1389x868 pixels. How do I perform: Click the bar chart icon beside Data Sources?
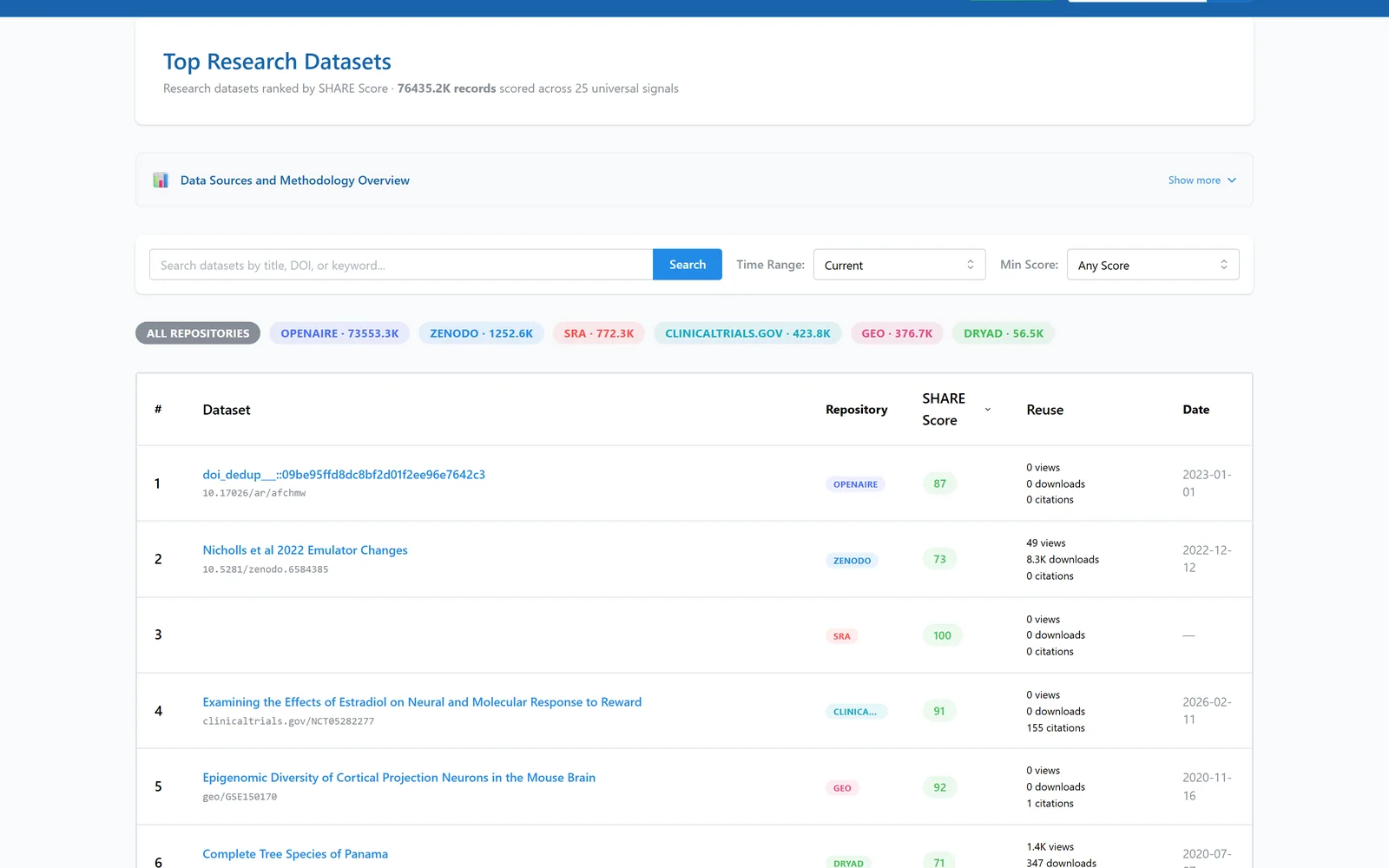(x=161, y=180)
